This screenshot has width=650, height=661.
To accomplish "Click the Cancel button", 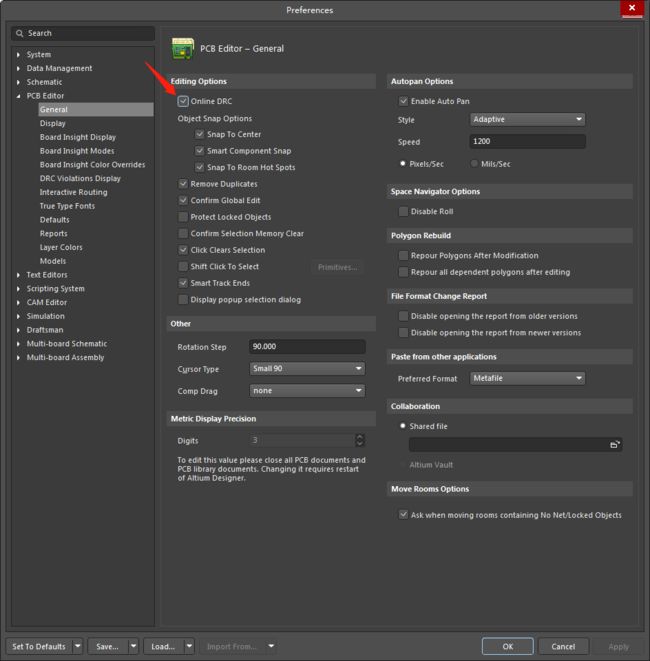I will [x=563, y=646].
